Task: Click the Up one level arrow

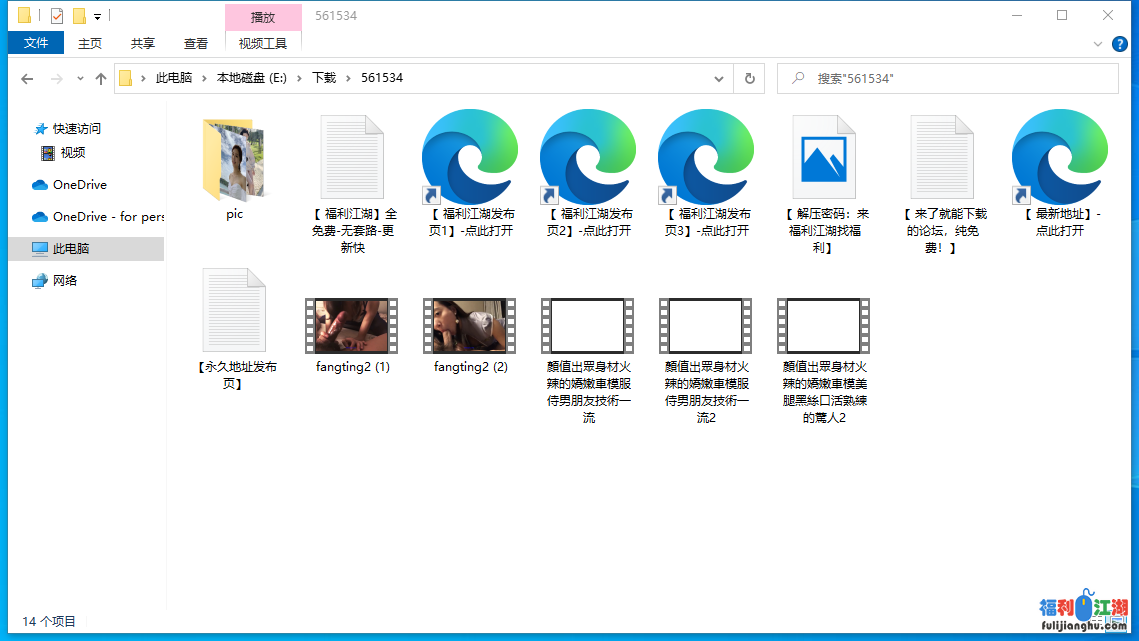Action: [100, 78]
